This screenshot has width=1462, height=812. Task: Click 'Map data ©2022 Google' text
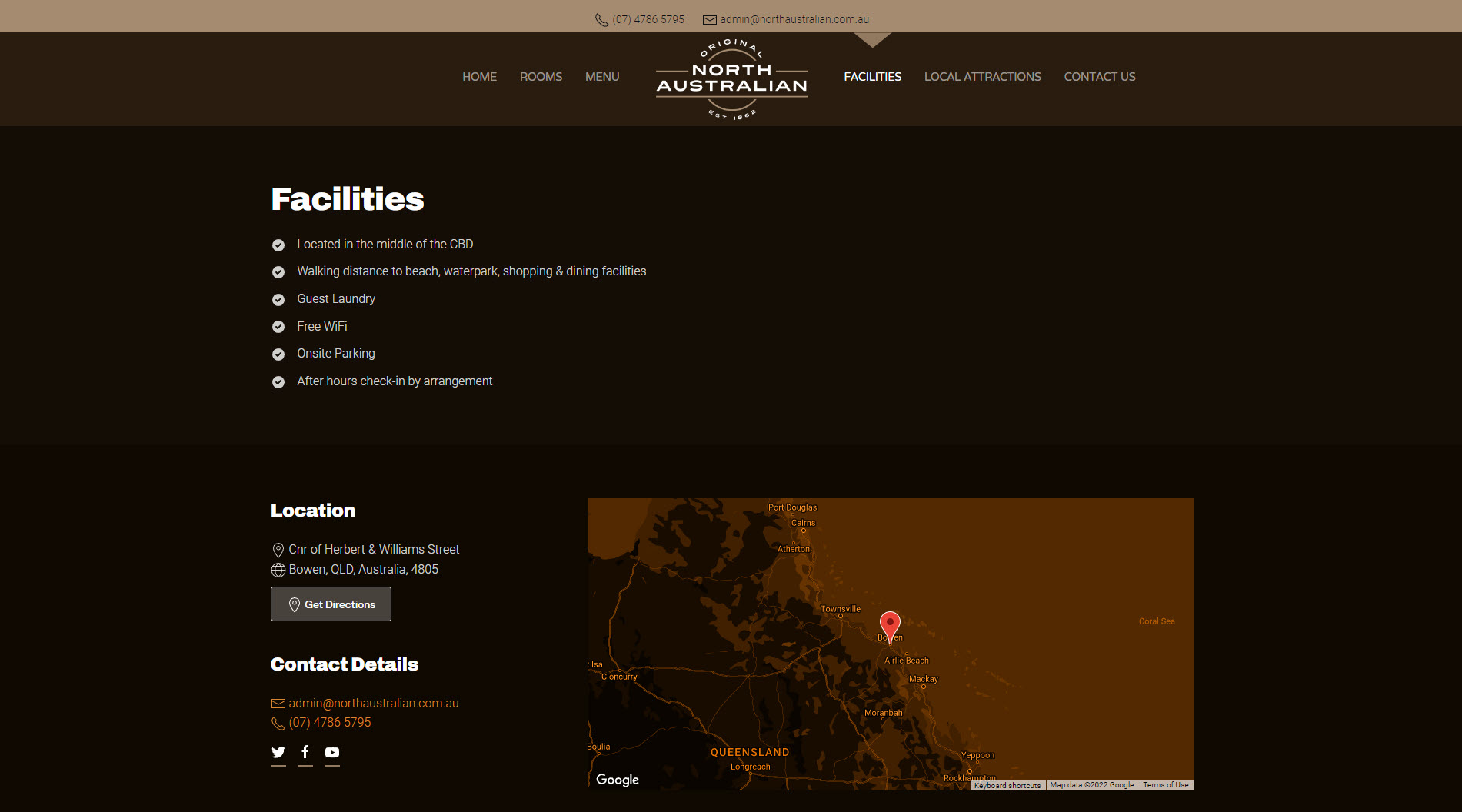coord(1091,785)
